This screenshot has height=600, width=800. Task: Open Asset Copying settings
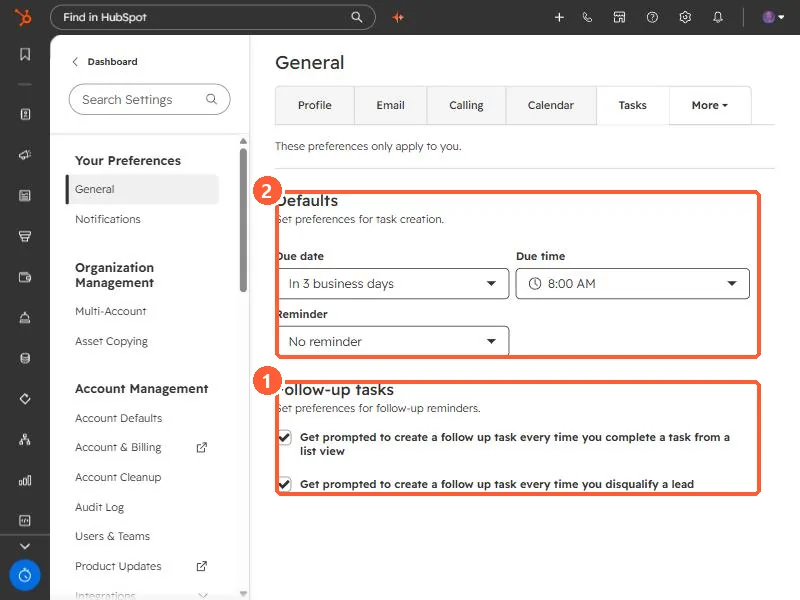pyautogui.click(x=111, y=341)
